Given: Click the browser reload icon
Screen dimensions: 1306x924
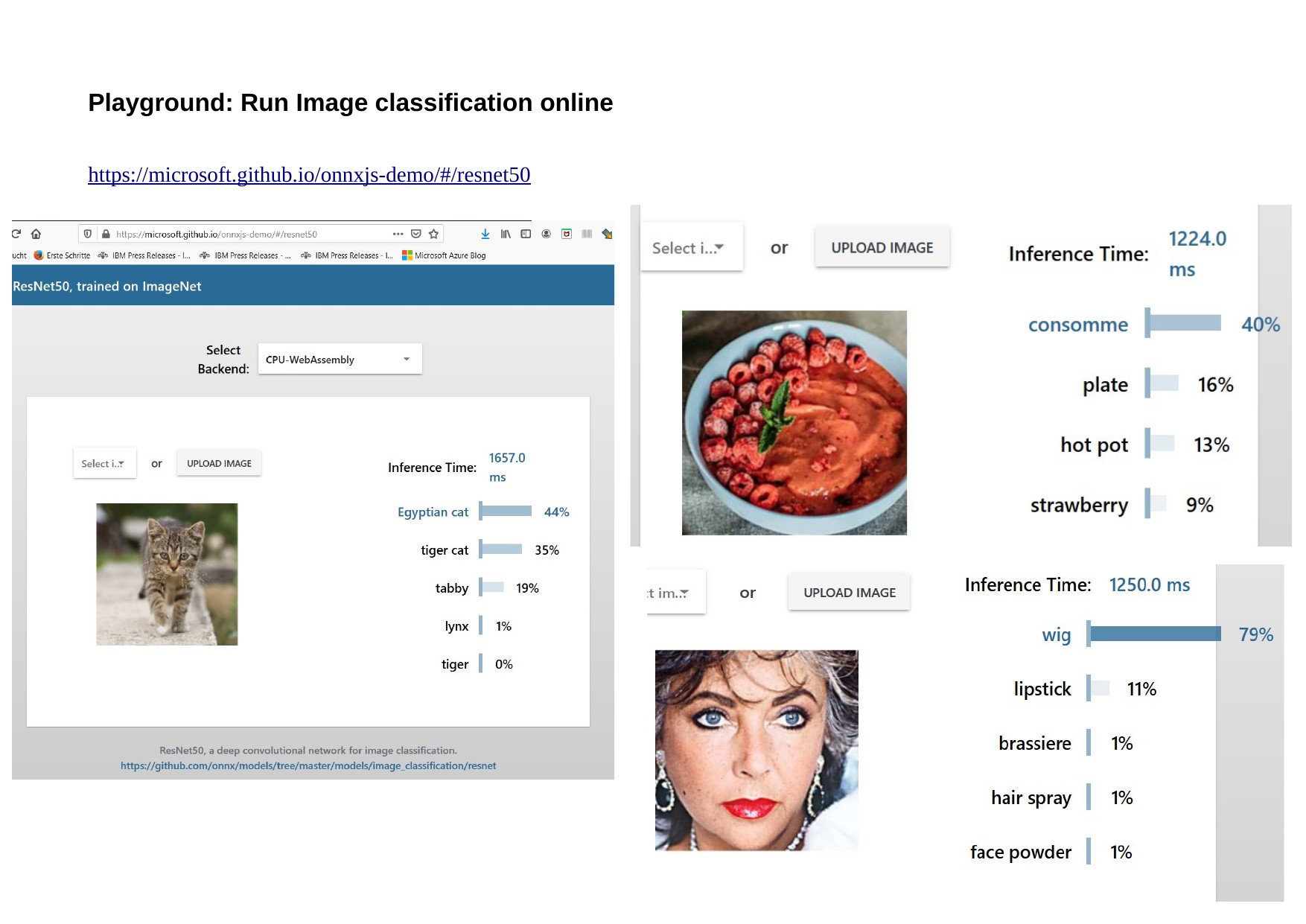Looking at the screenshot, I should tap(16, 234).
